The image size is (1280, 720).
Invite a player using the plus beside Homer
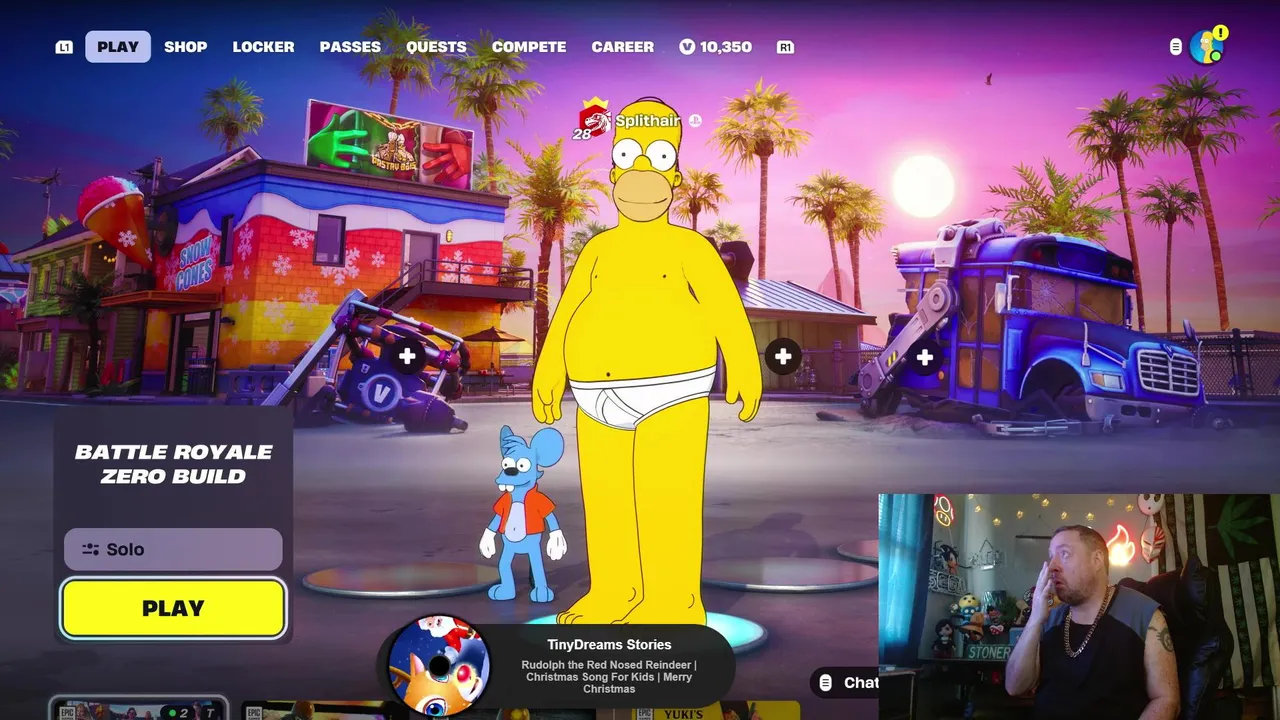(x=783, y=356)
